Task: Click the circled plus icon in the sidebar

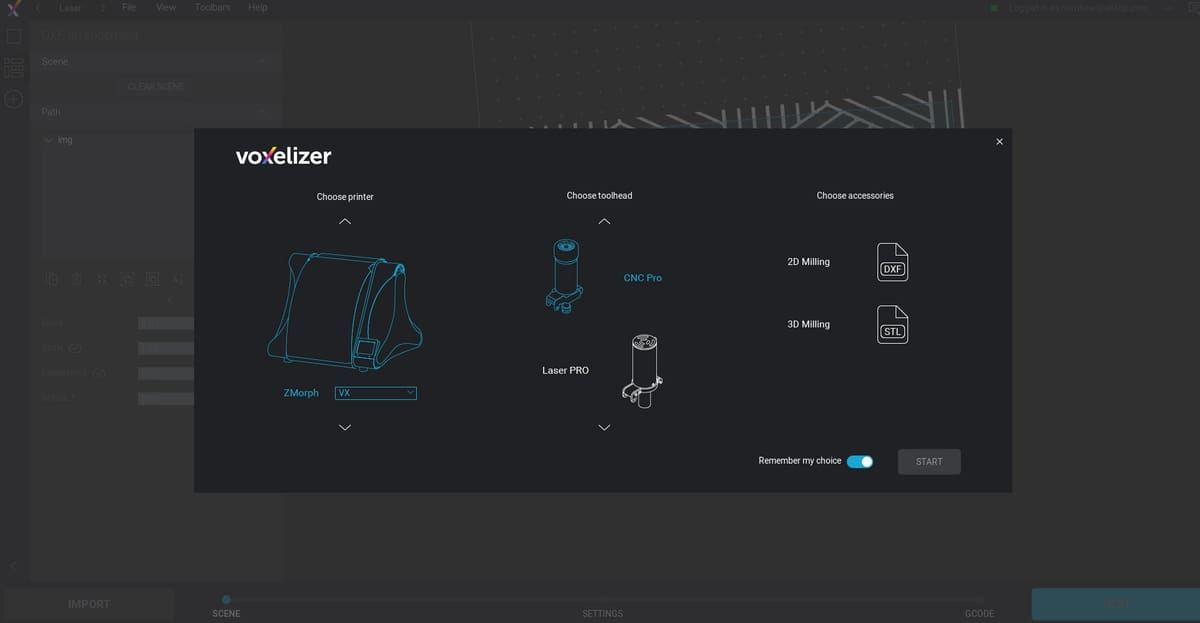Action: pos(14,99)
